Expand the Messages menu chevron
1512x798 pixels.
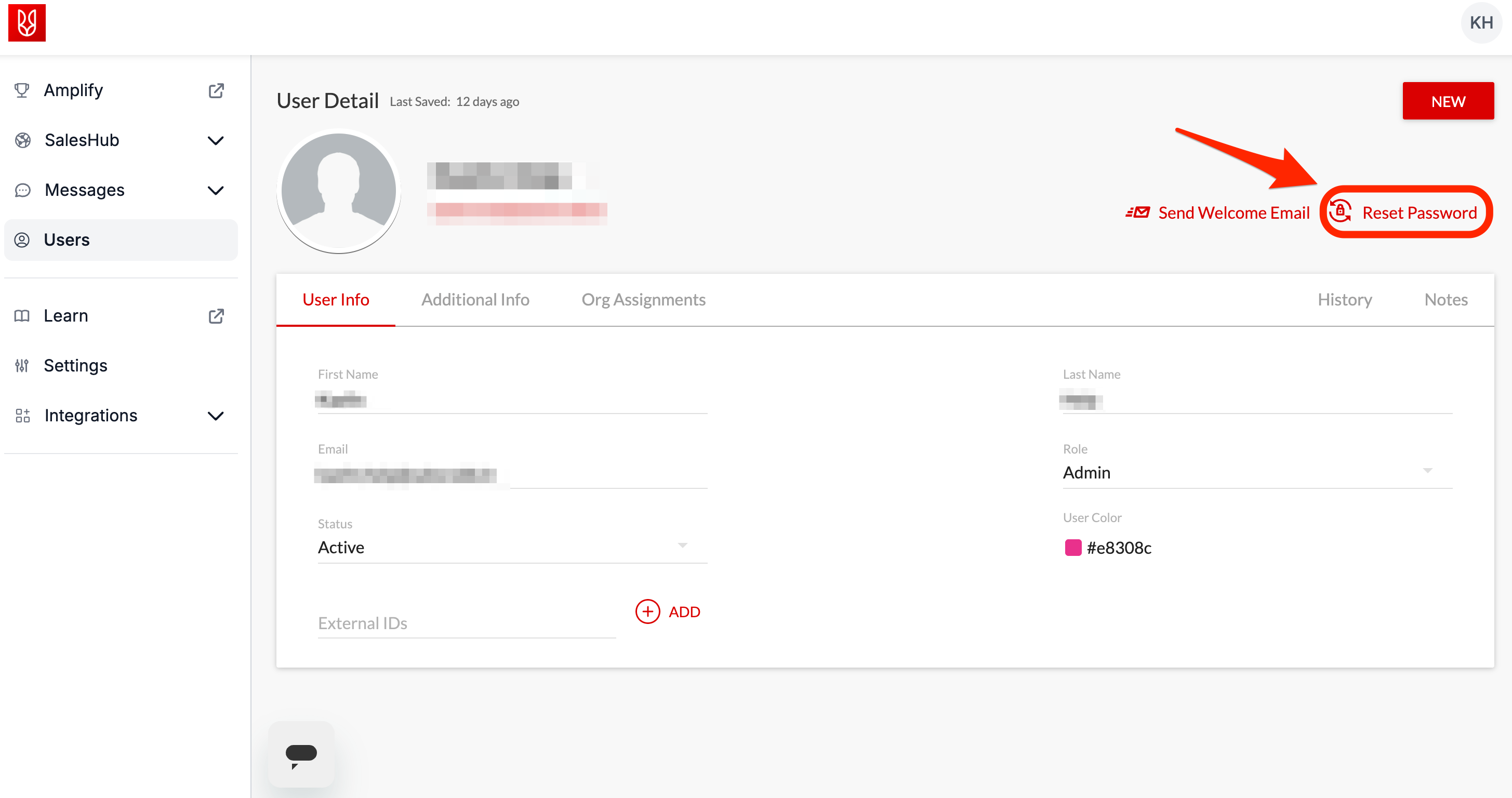(216, 190)
